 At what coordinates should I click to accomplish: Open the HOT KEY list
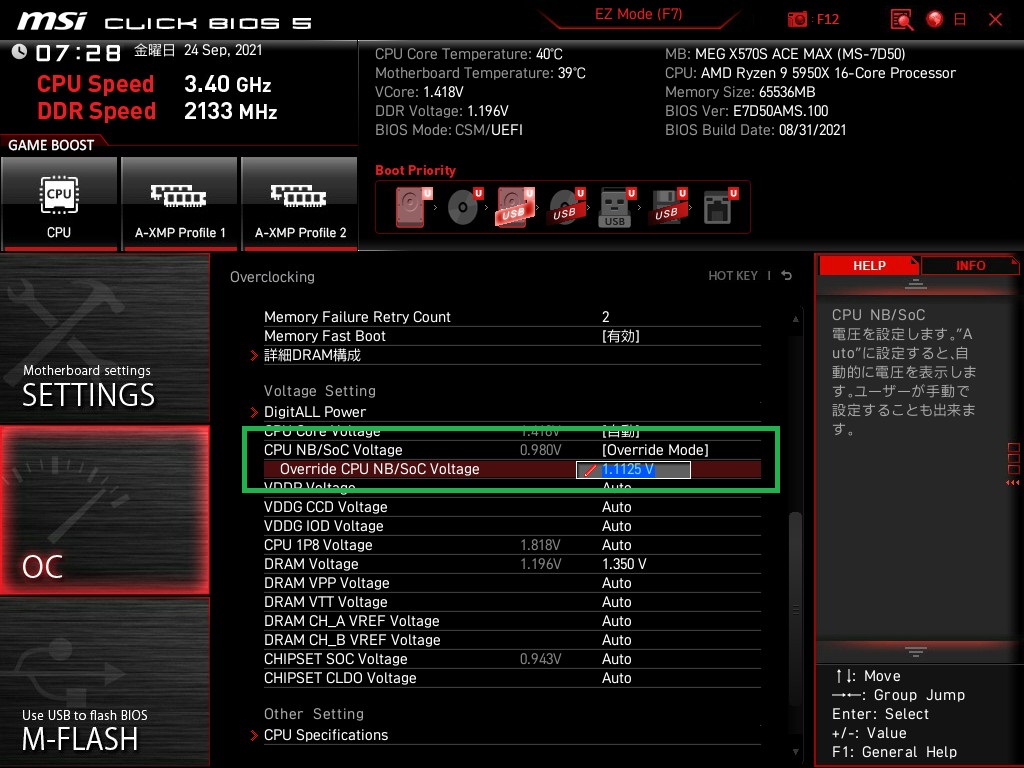pyautogui.click(x=733, y=276)
